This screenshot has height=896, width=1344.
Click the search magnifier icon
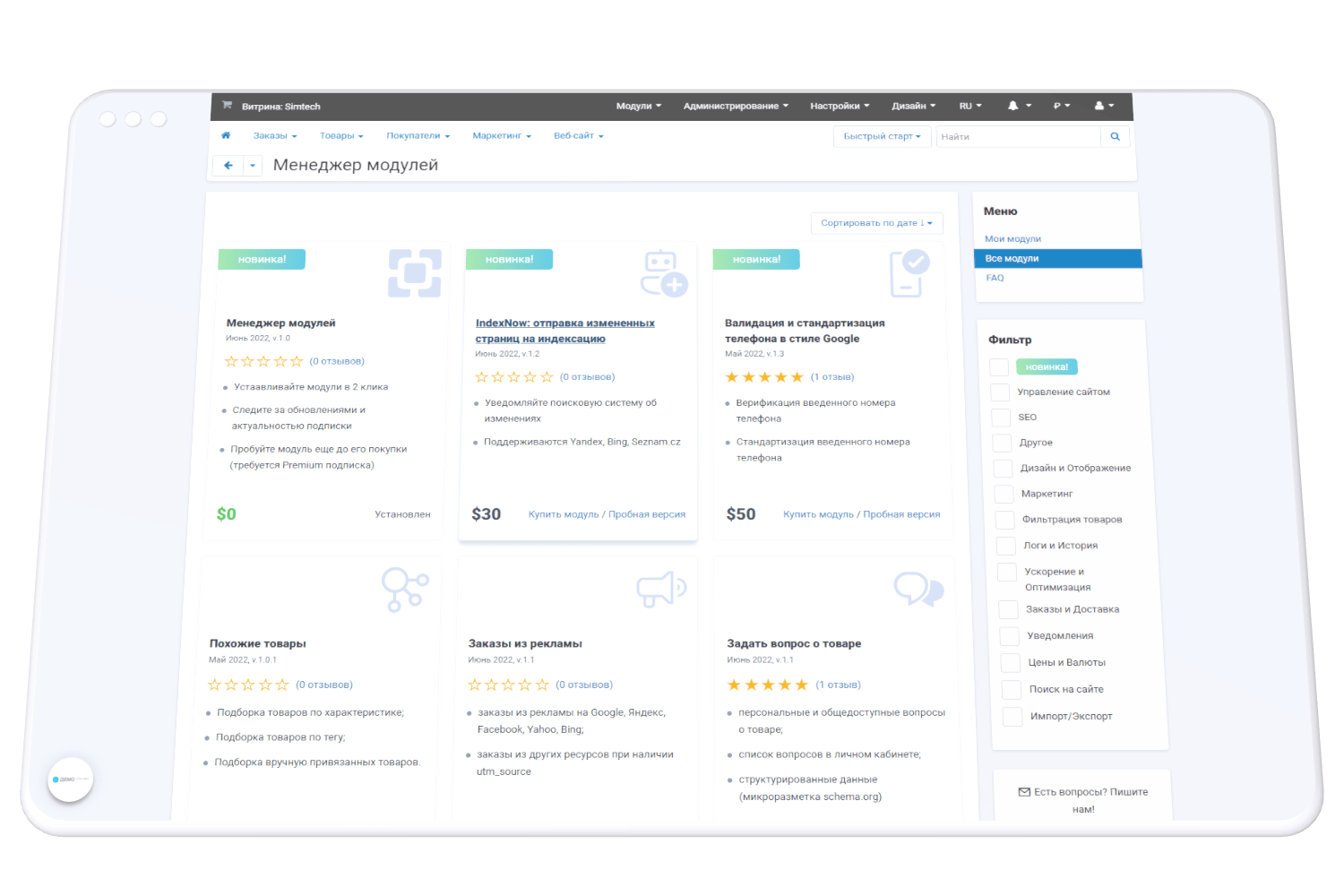1115,137
